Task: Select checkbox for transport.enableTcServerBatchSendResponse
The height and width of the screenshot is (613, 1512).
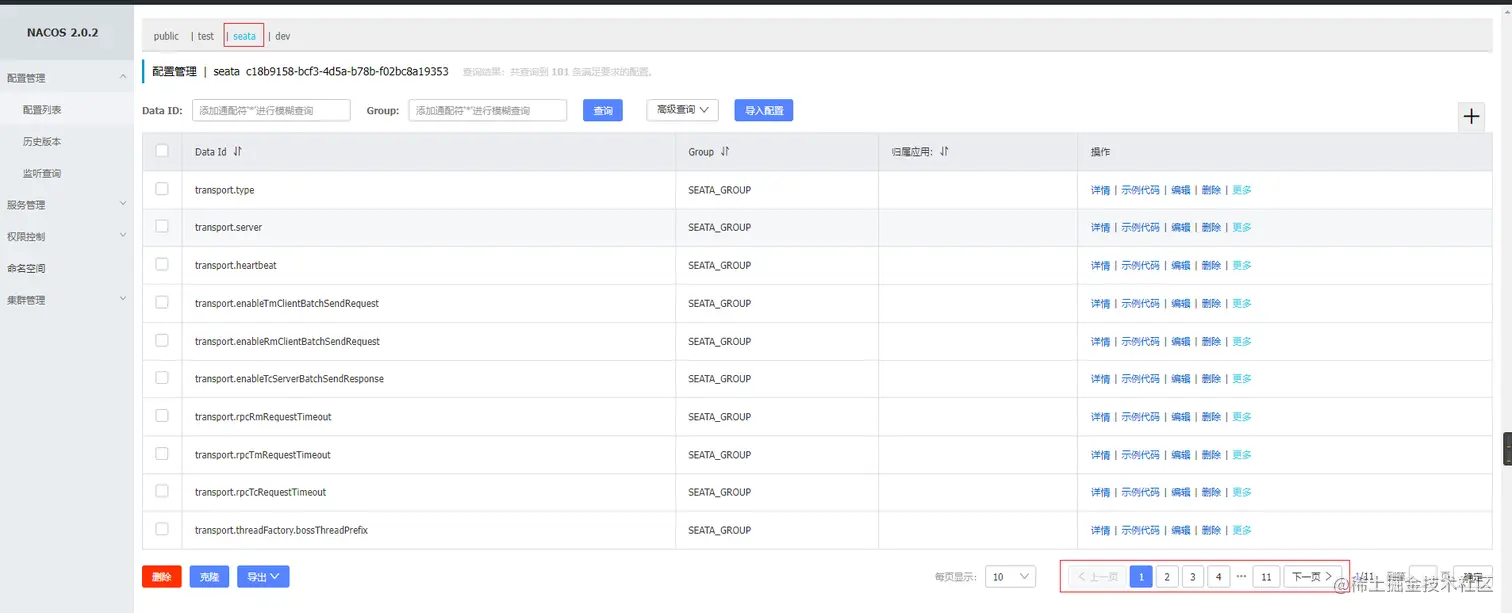Action: 162,378
